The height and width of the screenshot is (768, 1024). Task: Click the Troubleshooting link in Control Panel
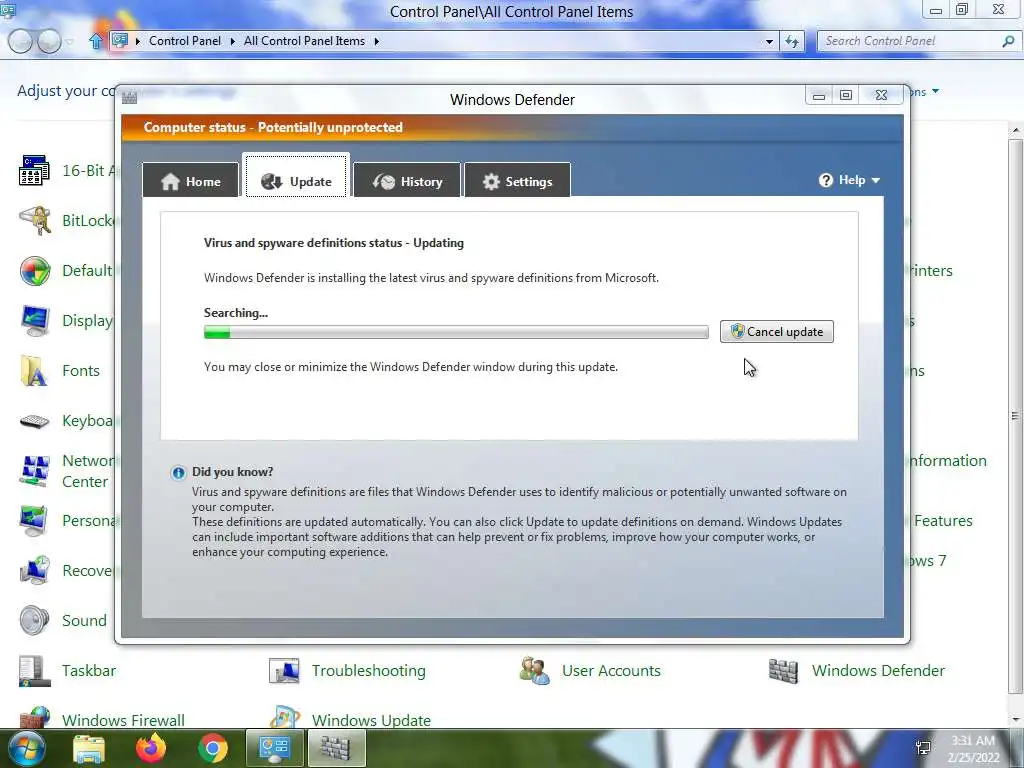[x=368, y=671]
